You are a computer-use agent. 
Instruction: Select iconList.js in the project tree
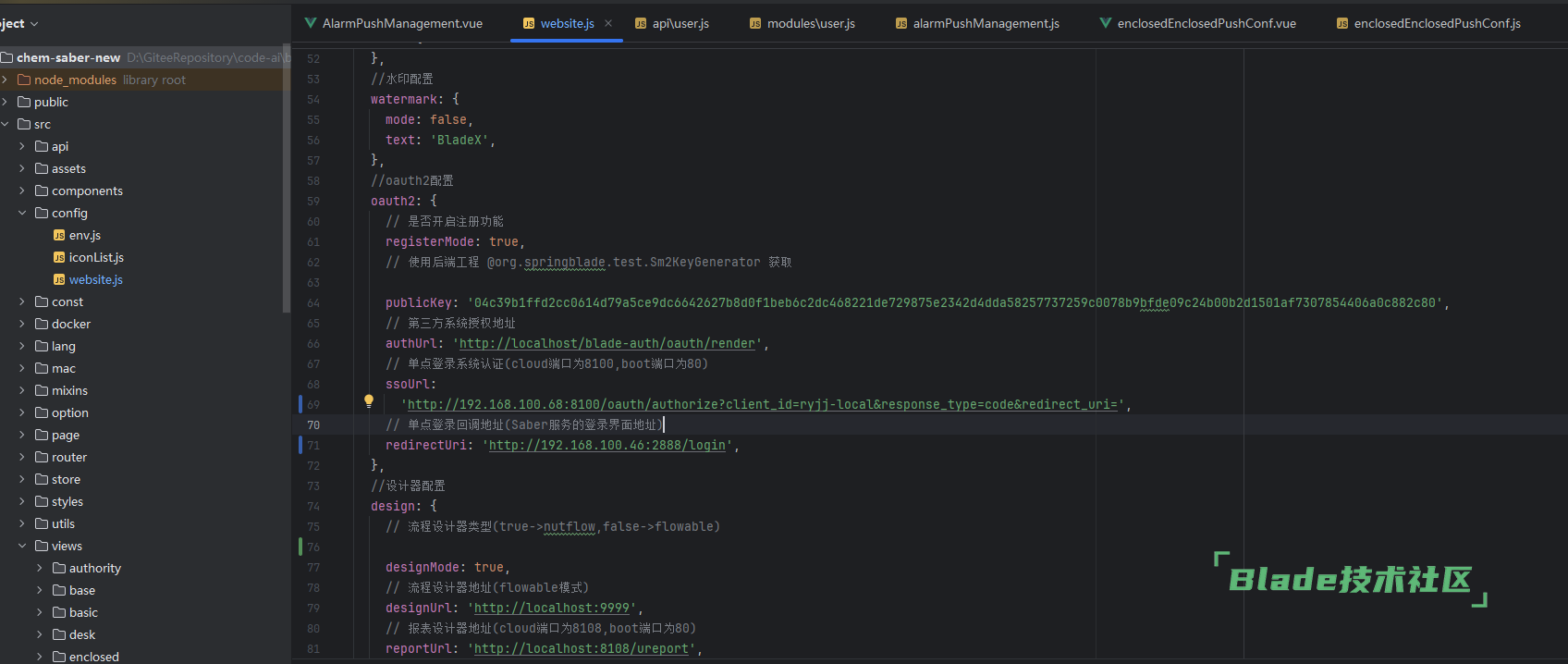(96, 257)
